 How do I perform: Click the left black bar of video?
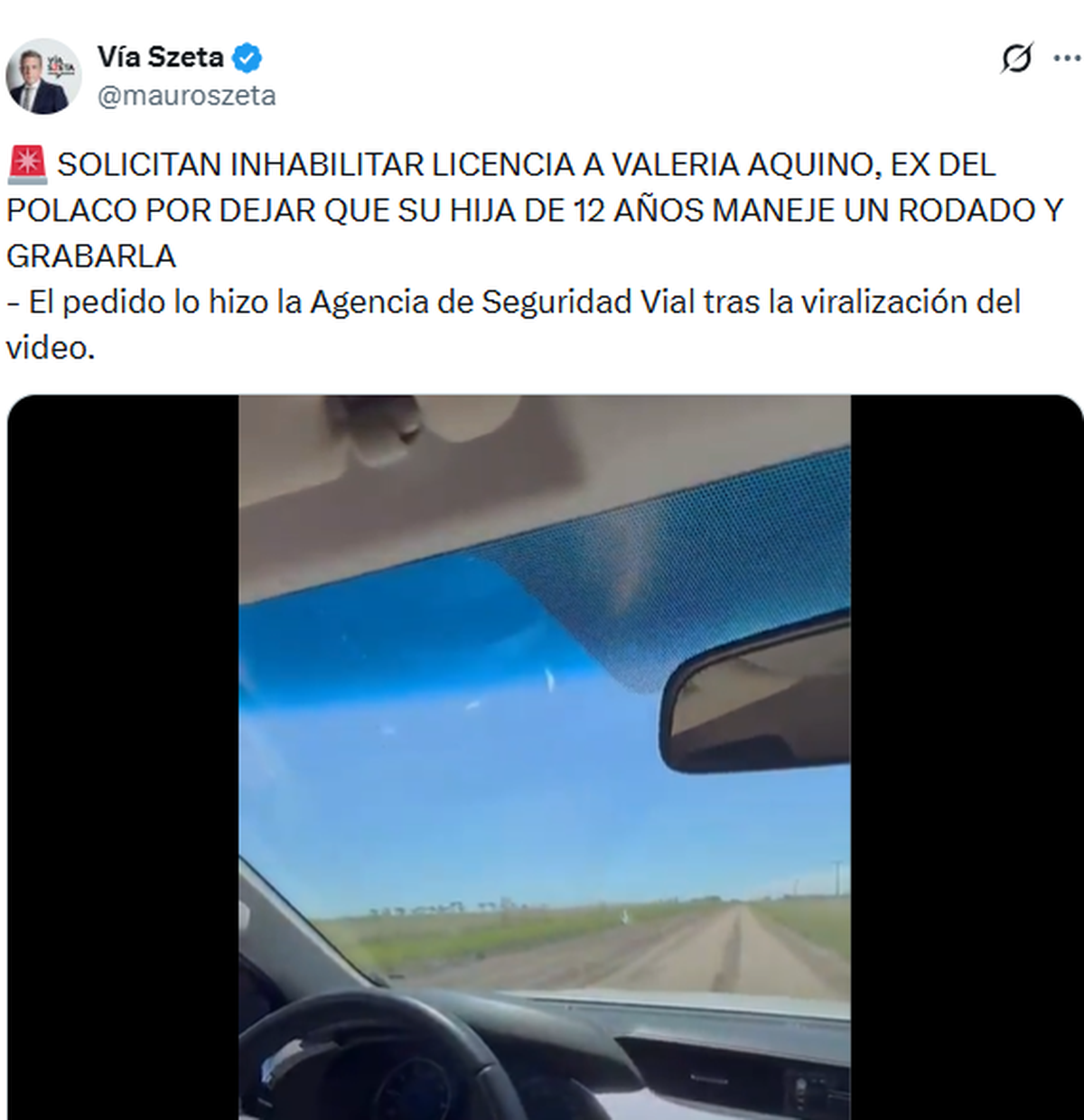coord(123,757)
